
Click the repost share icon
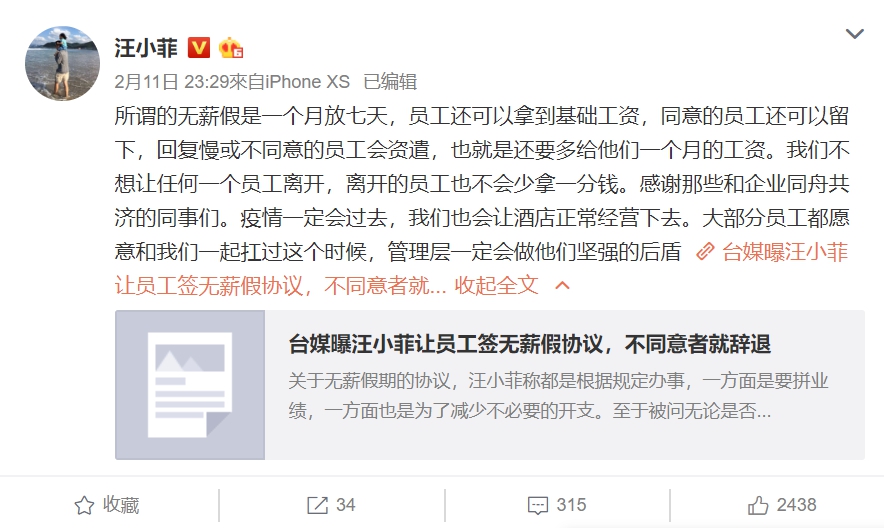point(317,505)
